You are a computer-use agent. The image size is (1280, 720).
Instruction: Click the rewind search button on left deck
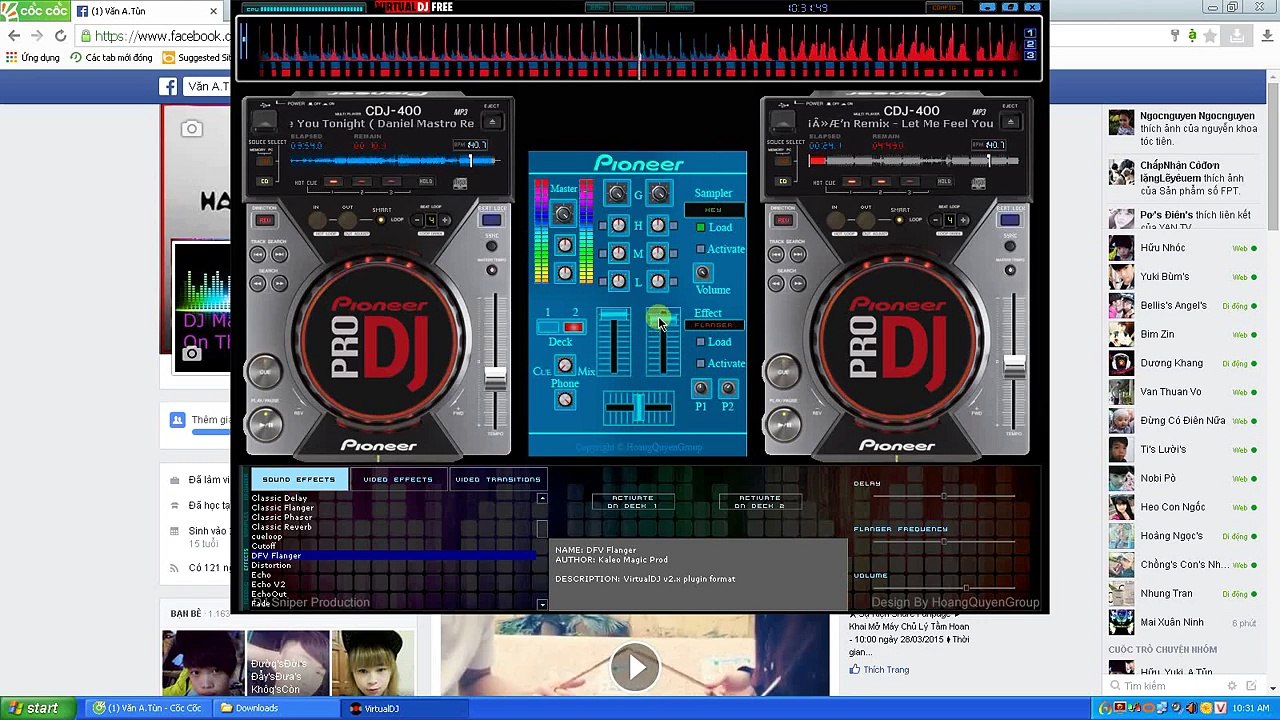(x=258, y=284)
